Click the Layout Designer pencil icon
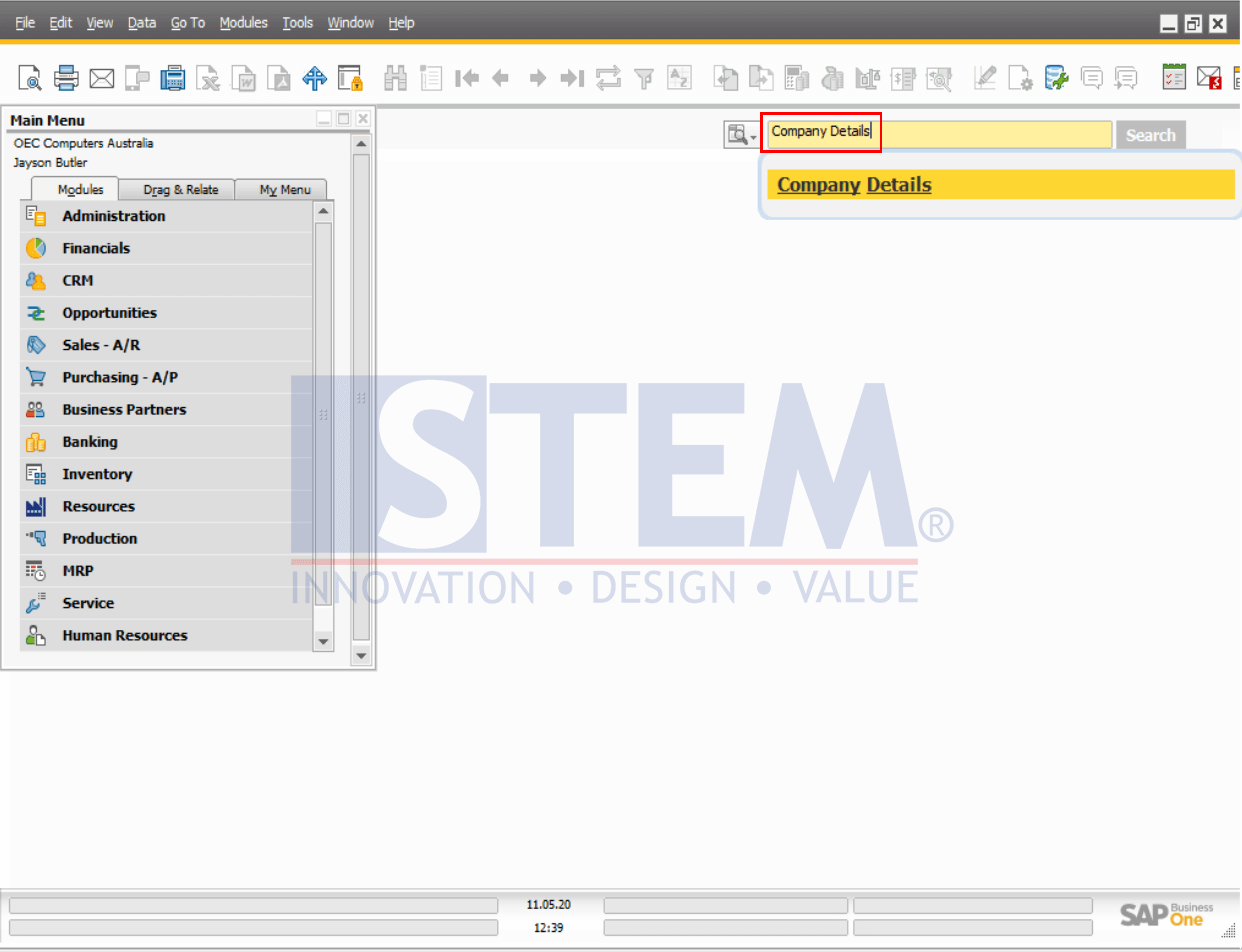Image resolution: width=1242 pixels, height=952 pixels. click(x=985, y=78)
